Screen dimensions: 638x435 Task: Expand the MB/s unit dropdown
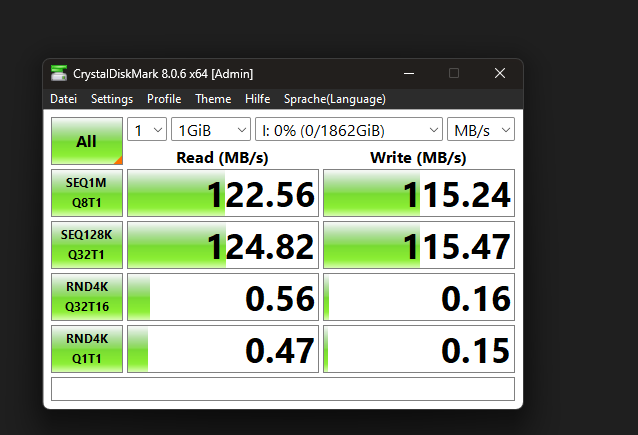[x=481, y=129]
